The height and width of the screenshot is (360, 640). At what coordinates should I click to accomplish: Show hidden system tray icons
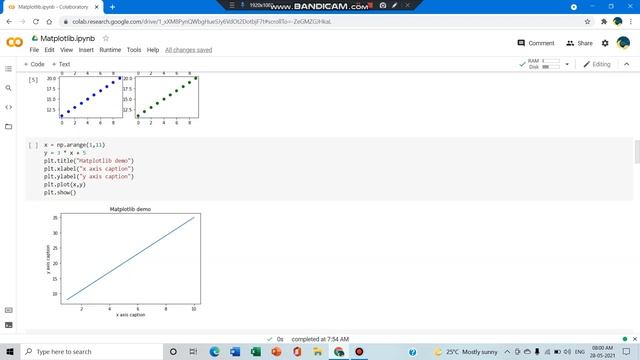coord(507,351)
